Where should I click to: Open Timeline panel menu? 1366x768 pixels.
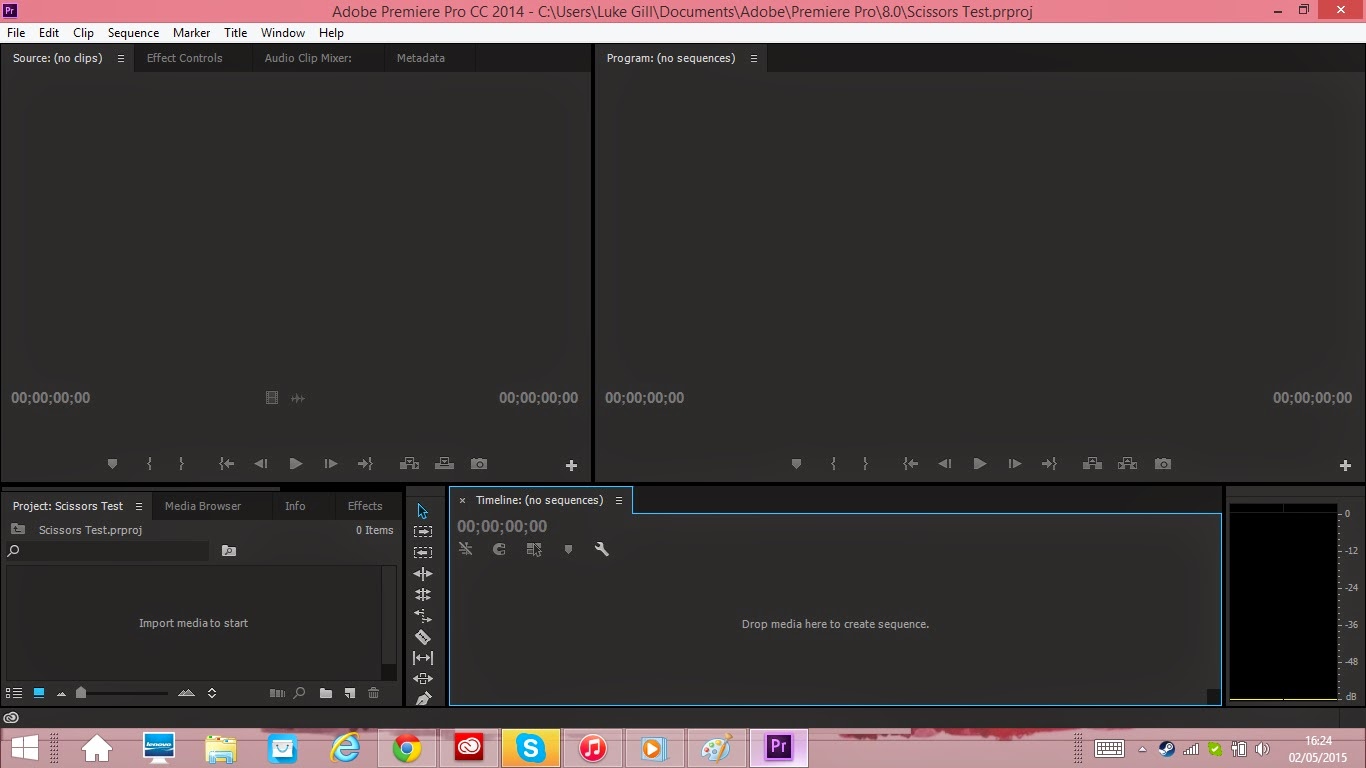point(619,500)
